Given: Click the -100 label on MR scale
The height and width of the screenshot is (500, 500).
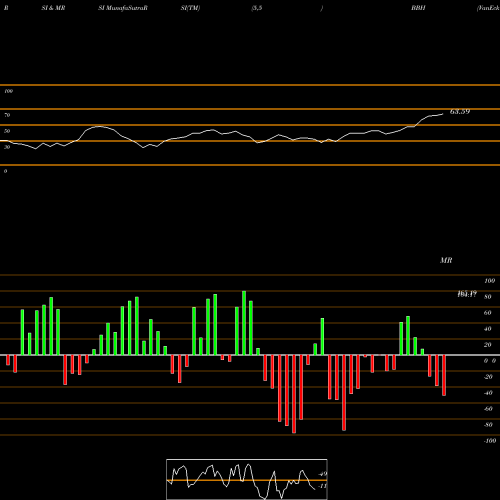Looking at the screenshot, I should pyautogui.click(x=490, y=441).
